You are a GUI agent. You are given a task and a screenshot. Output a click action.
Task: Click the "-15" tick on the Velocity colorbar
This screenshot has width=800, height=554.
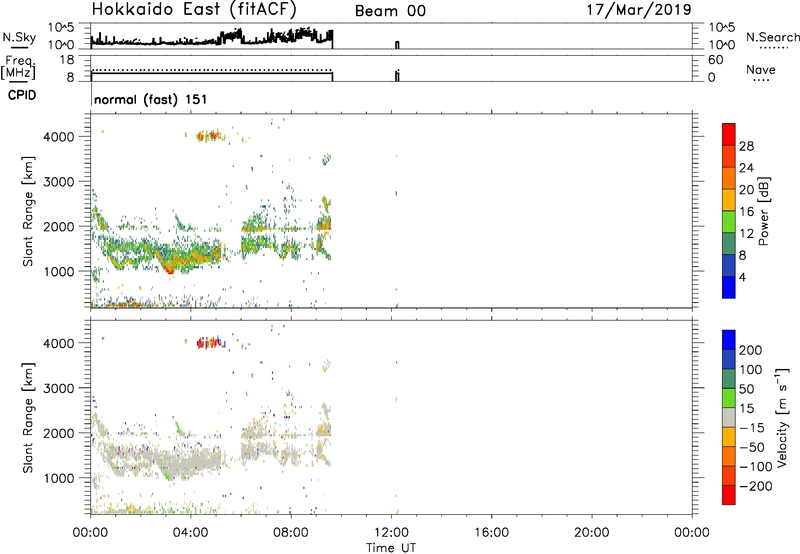(x=752, y=427)
